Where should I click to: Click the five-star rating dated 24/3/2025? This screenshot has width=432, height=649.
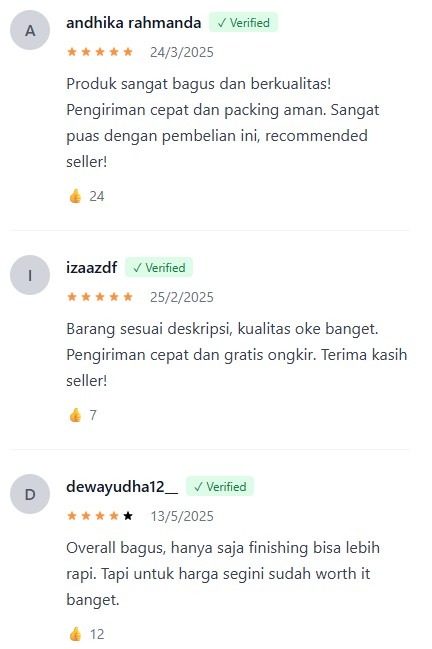pos(100,52)
